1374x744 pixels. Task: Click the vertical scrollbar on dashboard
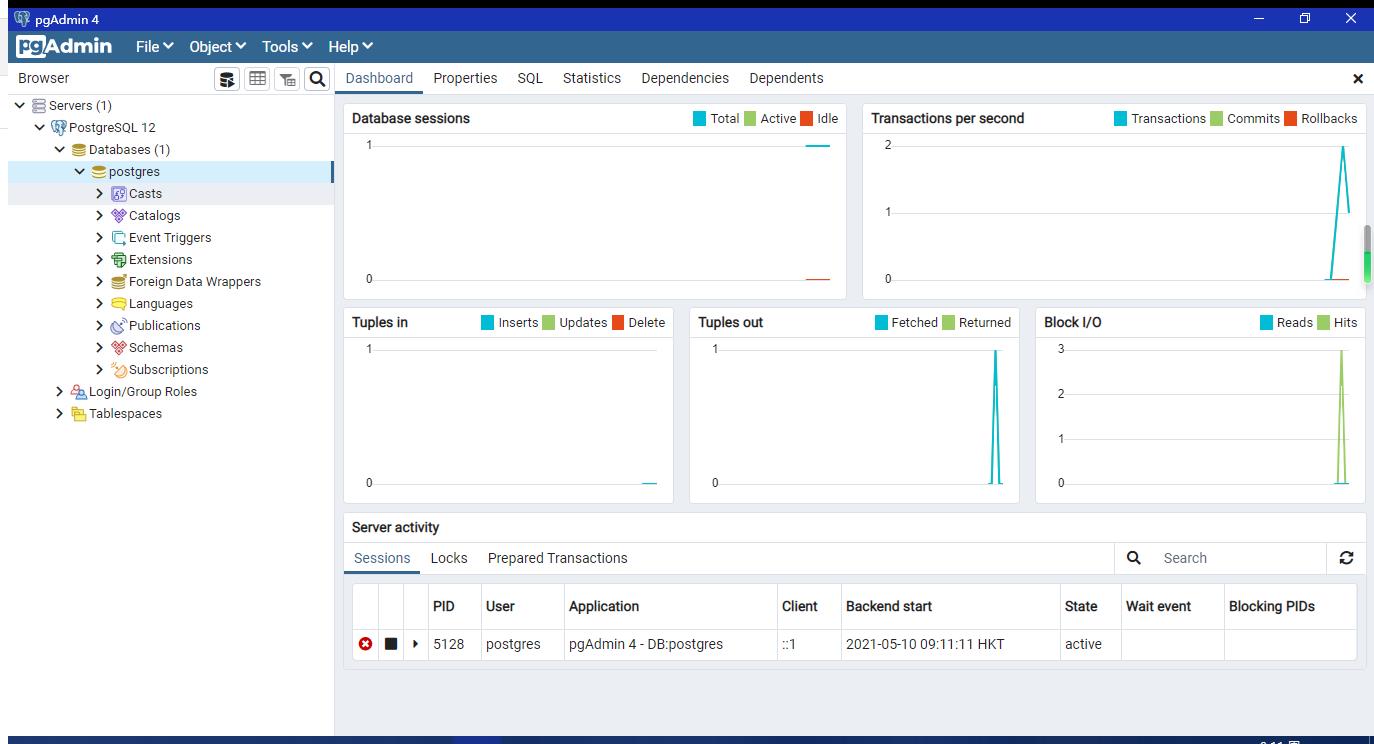(x=1367, y=254)
